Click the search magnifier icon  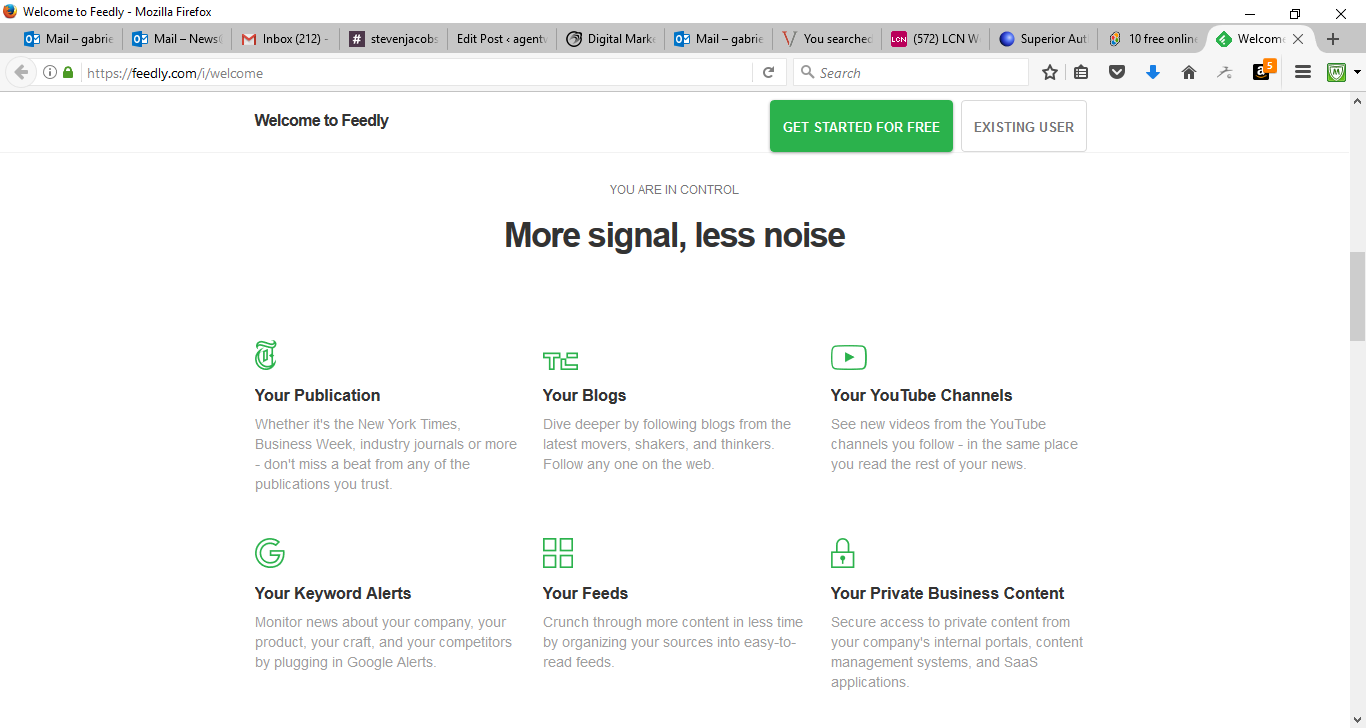click(x=806, y=72)
